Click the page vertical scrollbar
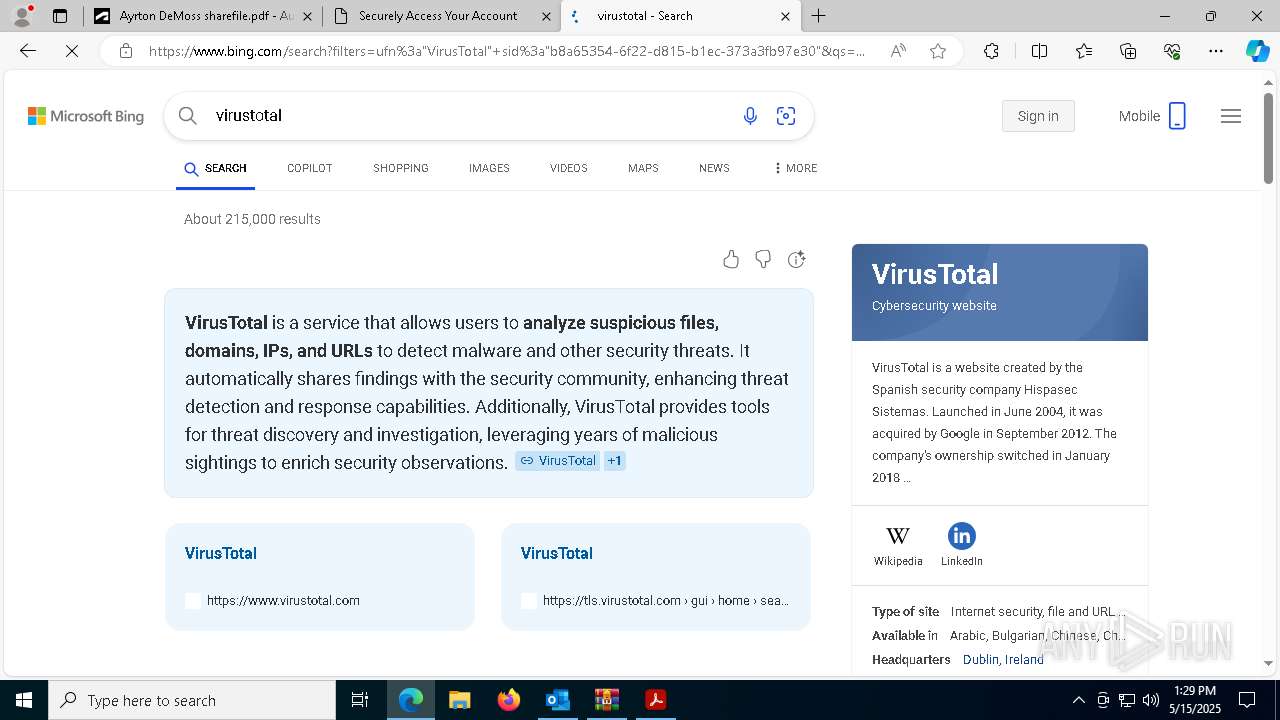Image resolution: width=1280 pixels, height=720 pixels. coord(1268,137)
